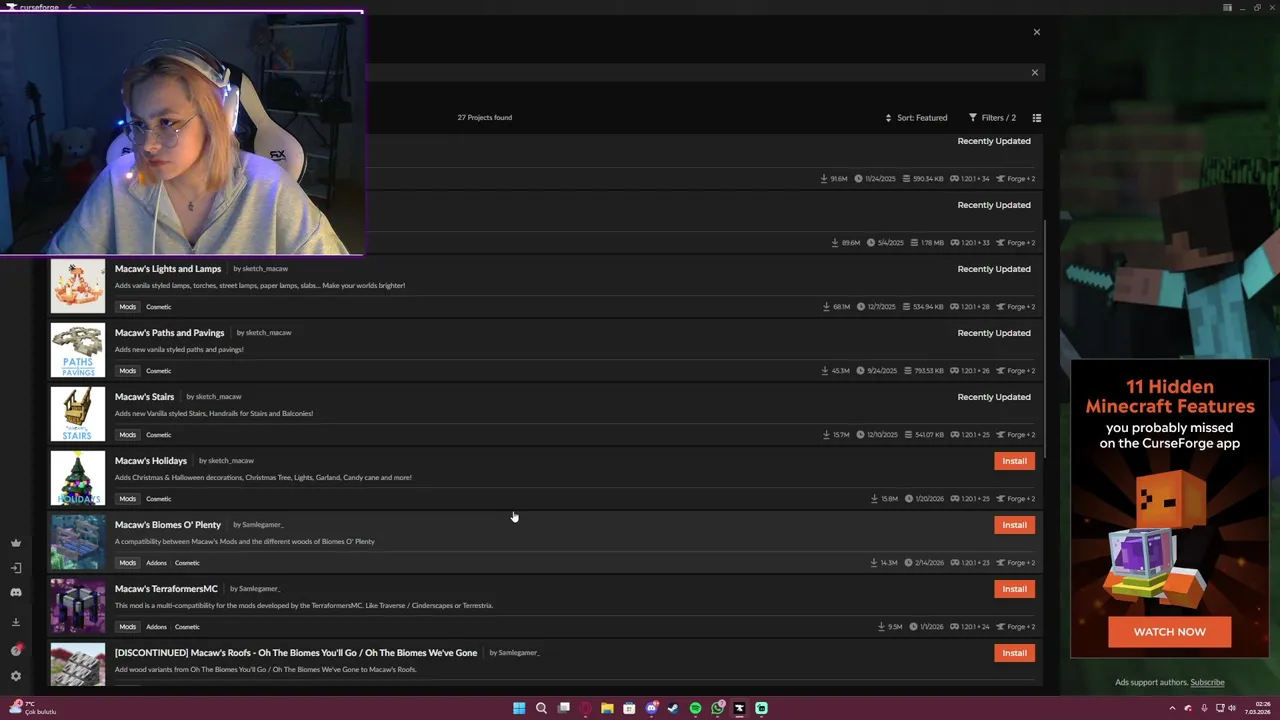The image size is (1280, 720).
Task: Open Macaw's Paths and Pavings title
Action: coord(169,333)
